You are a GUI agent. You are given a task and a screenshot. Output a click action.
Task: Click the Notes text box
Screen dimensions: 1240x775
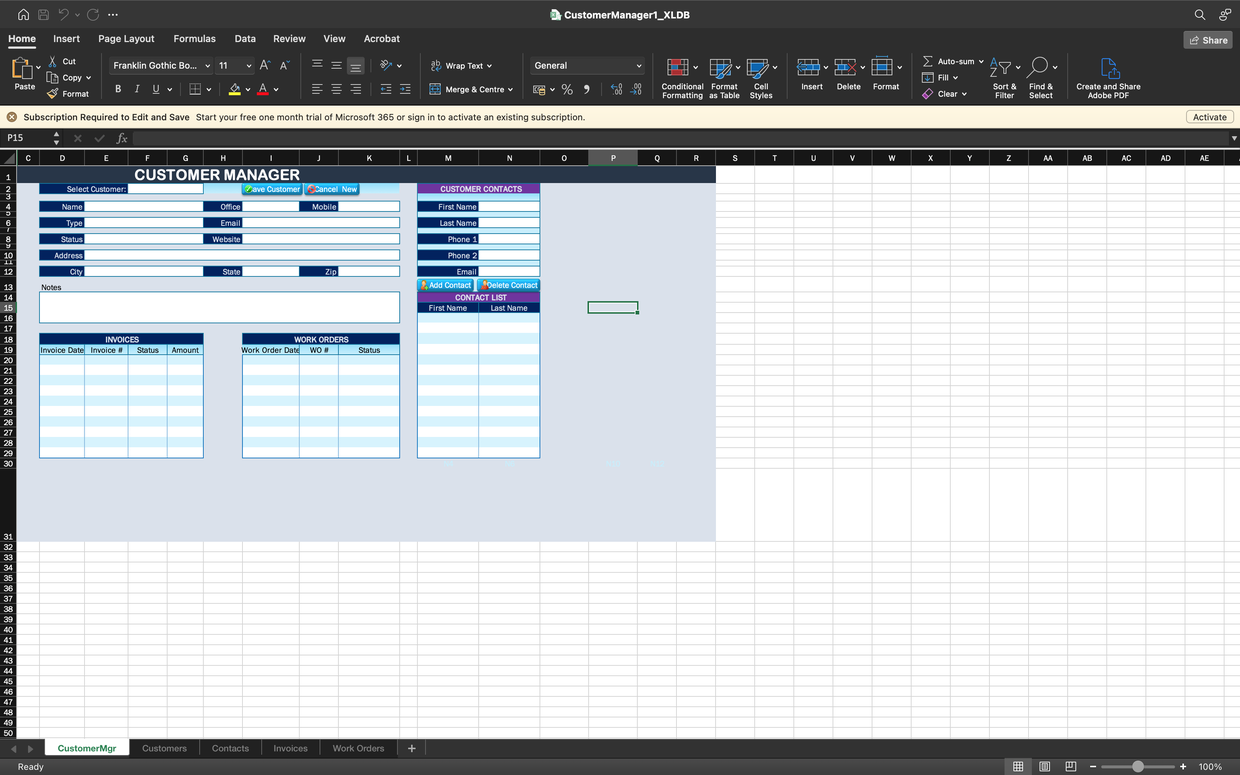click(x=219, y=307)
